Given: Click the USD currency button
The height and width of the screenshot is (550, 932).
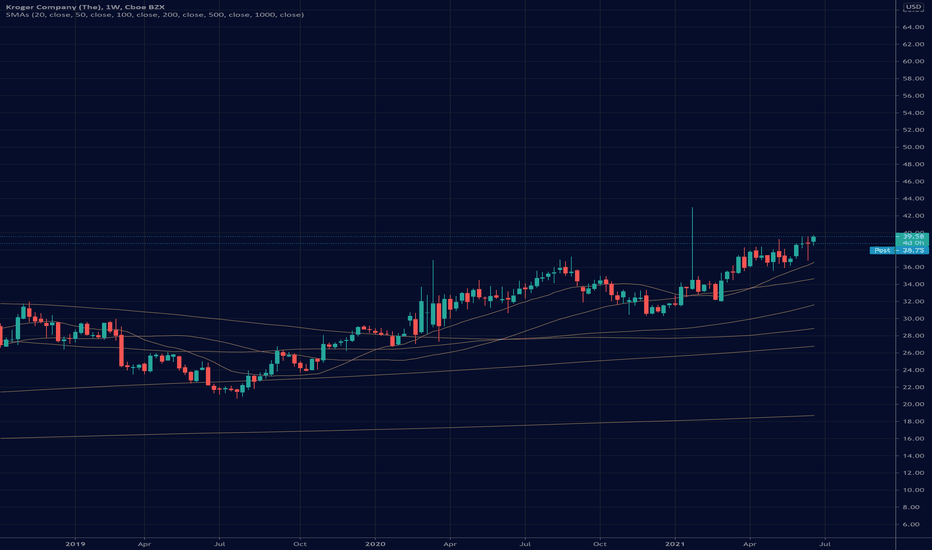Looking at the screenshot, I should coord(913,7).
